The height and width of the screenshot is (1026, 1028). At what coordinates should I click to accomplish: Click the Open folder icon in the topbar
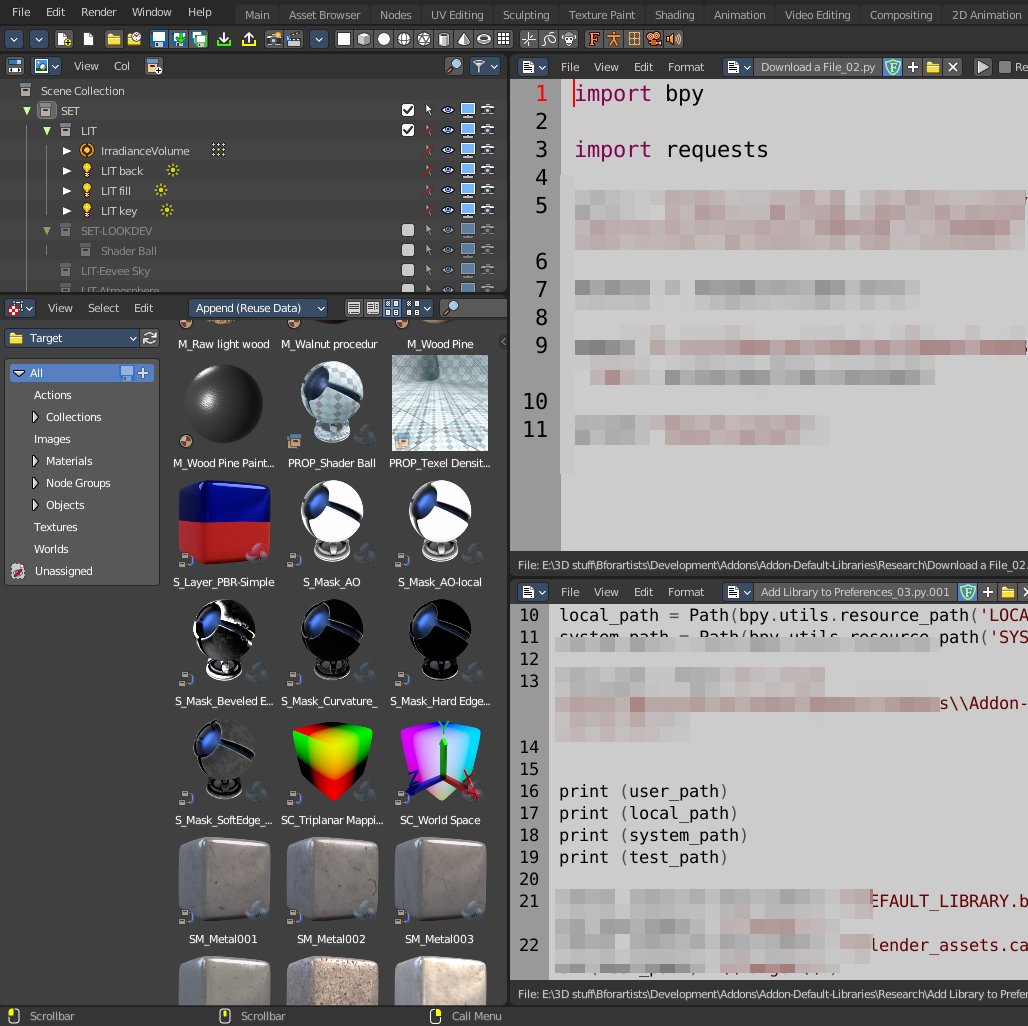click(113, 39)
